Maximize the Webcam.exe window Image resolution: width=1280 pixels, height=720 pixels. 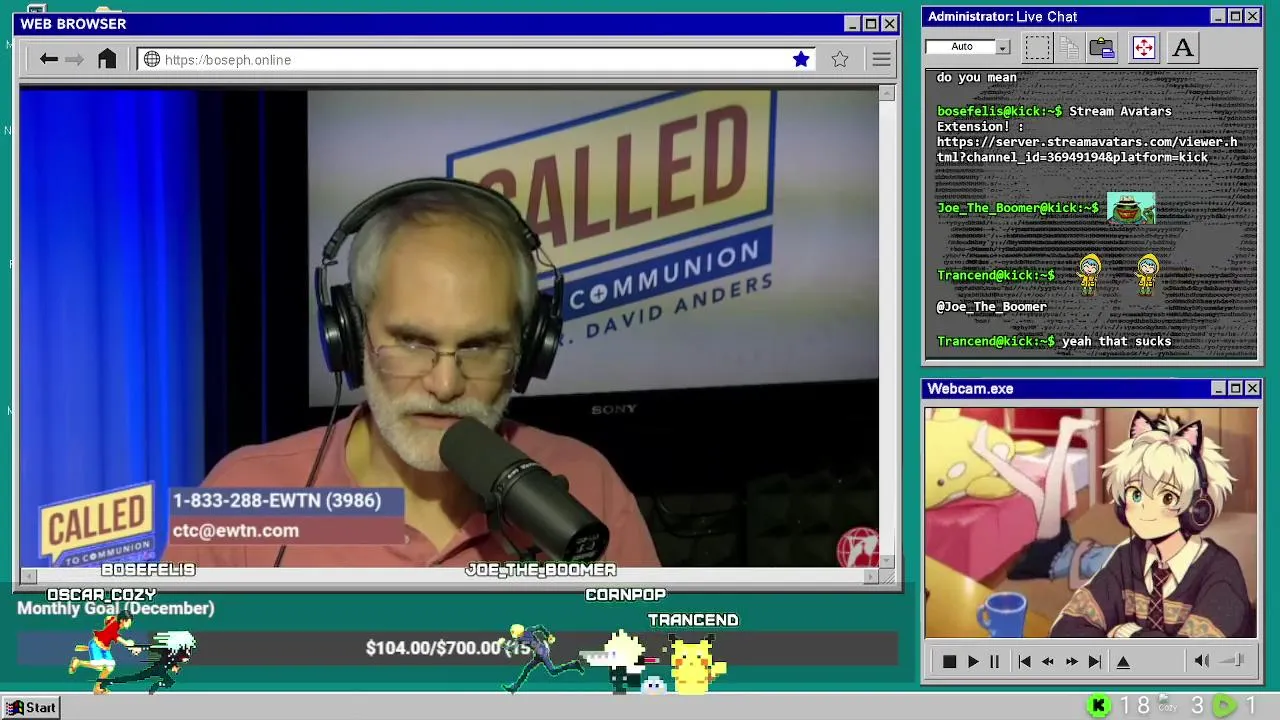(1235, 388)
